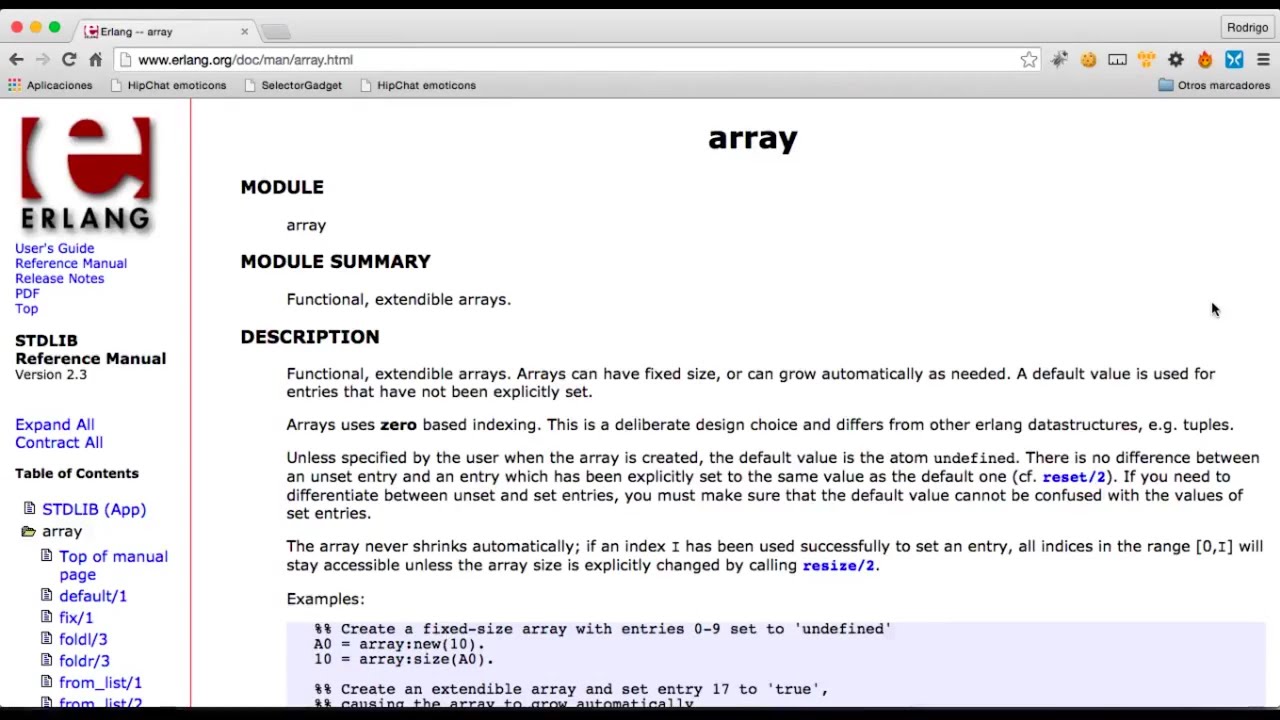
Task: Follow the resize/2 link in description
Action: pyautogui.click(x=838, y=565)
